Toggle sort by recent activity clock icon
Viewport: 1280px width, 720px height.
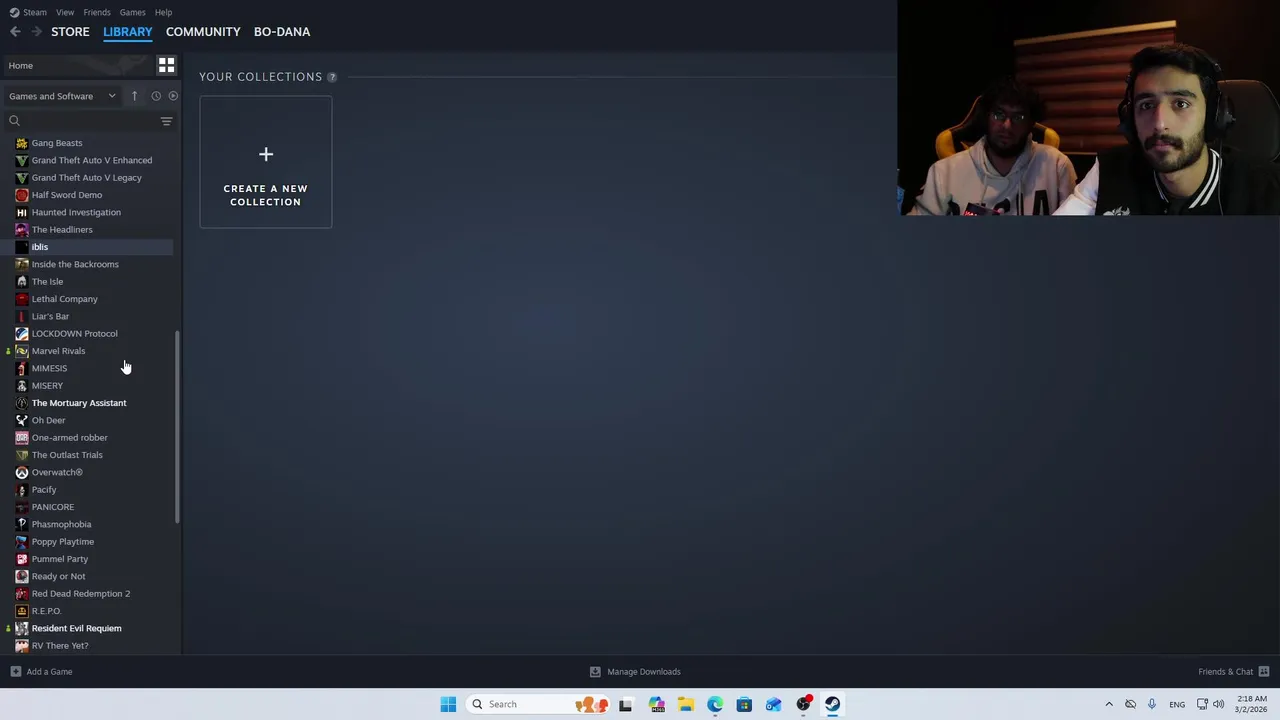click(156, 96)
